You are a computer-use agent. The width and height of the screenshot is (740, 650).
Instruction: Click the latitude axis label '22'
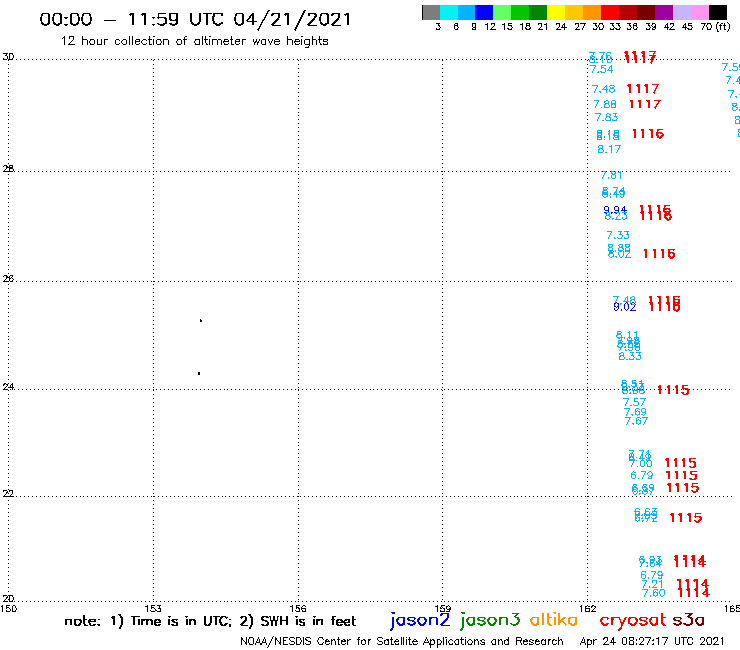pos(8,494)
